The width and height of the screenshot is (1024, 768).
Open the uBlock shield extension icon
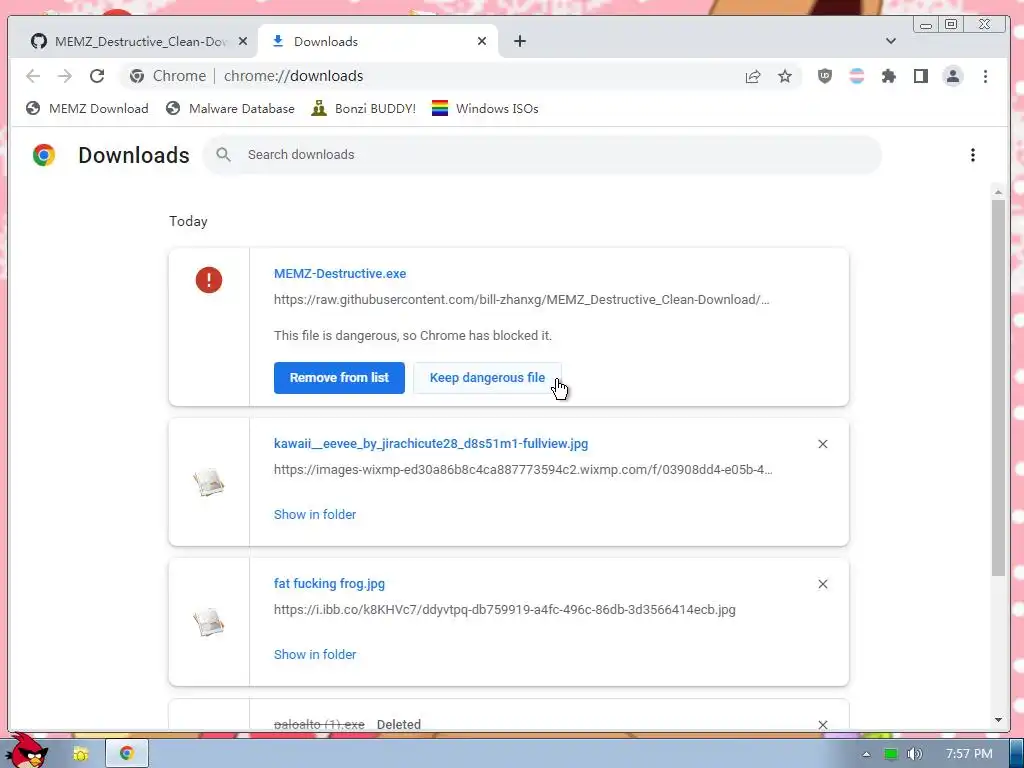825,76
